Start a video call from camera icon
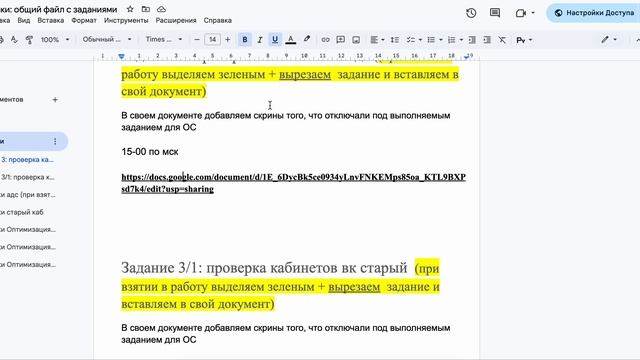640x360 pixels. [520, 13]
